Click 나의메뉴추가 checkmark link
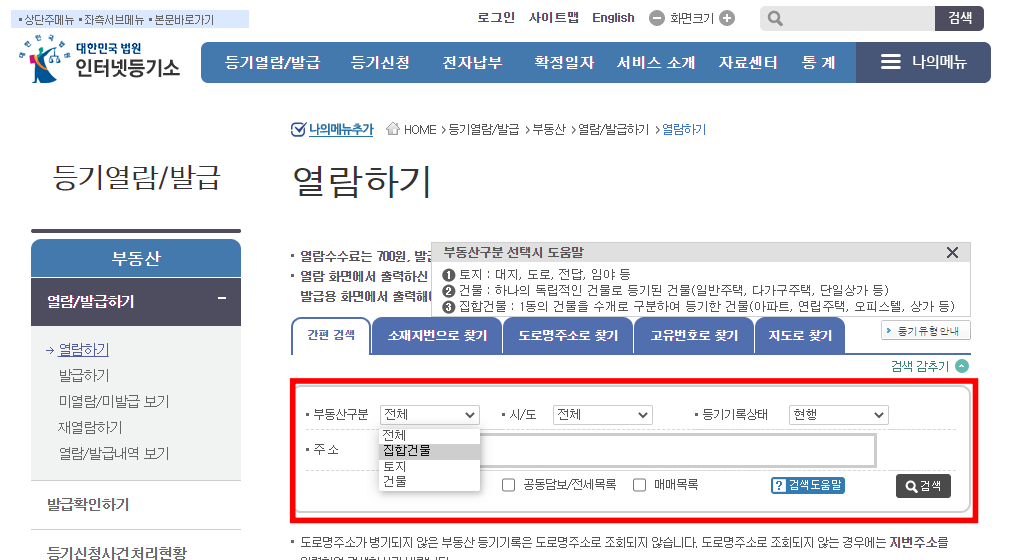 332,129
